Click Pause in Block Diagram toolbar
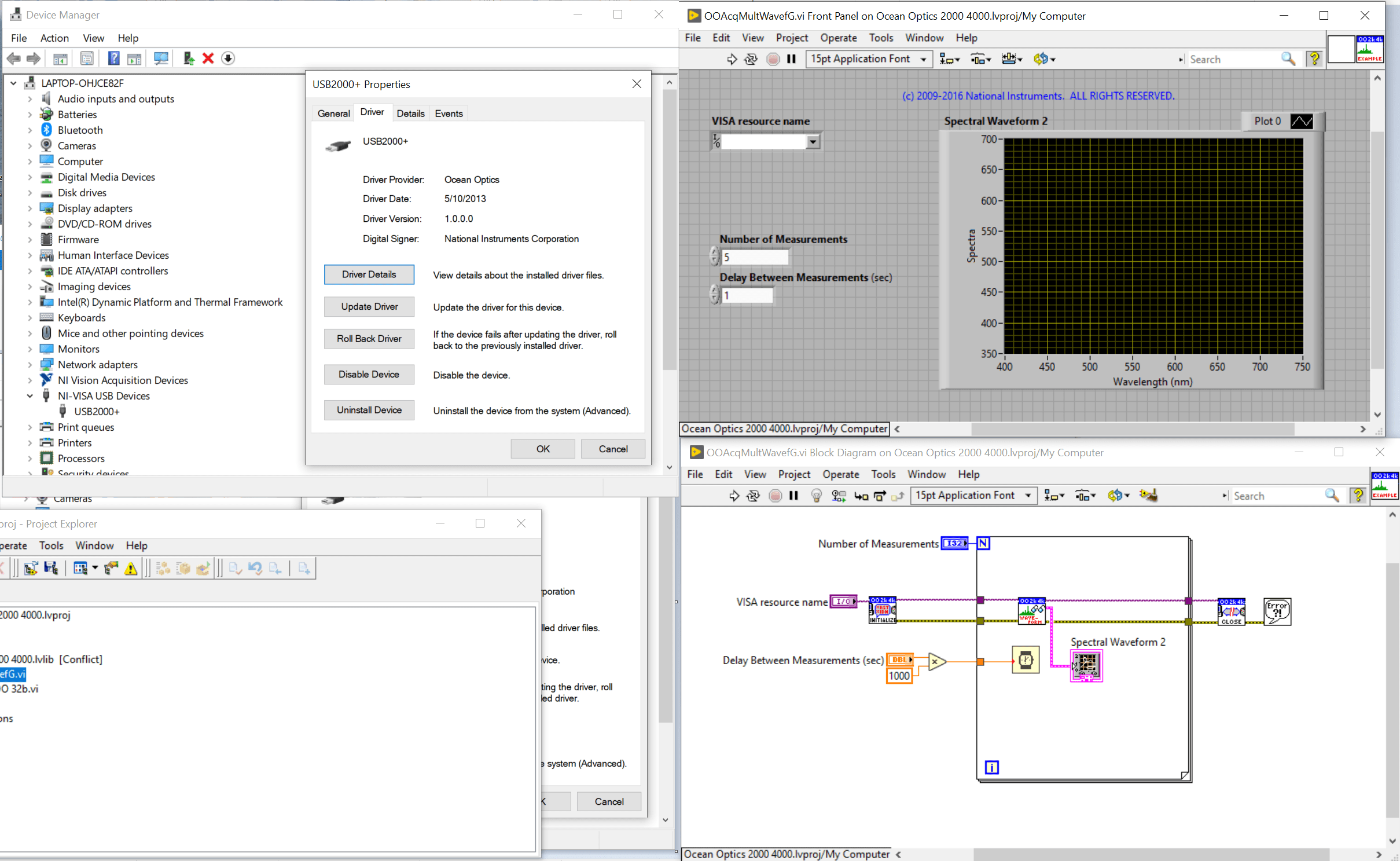This screenshot has width=1400, height=861. click(x=794, y=496)
